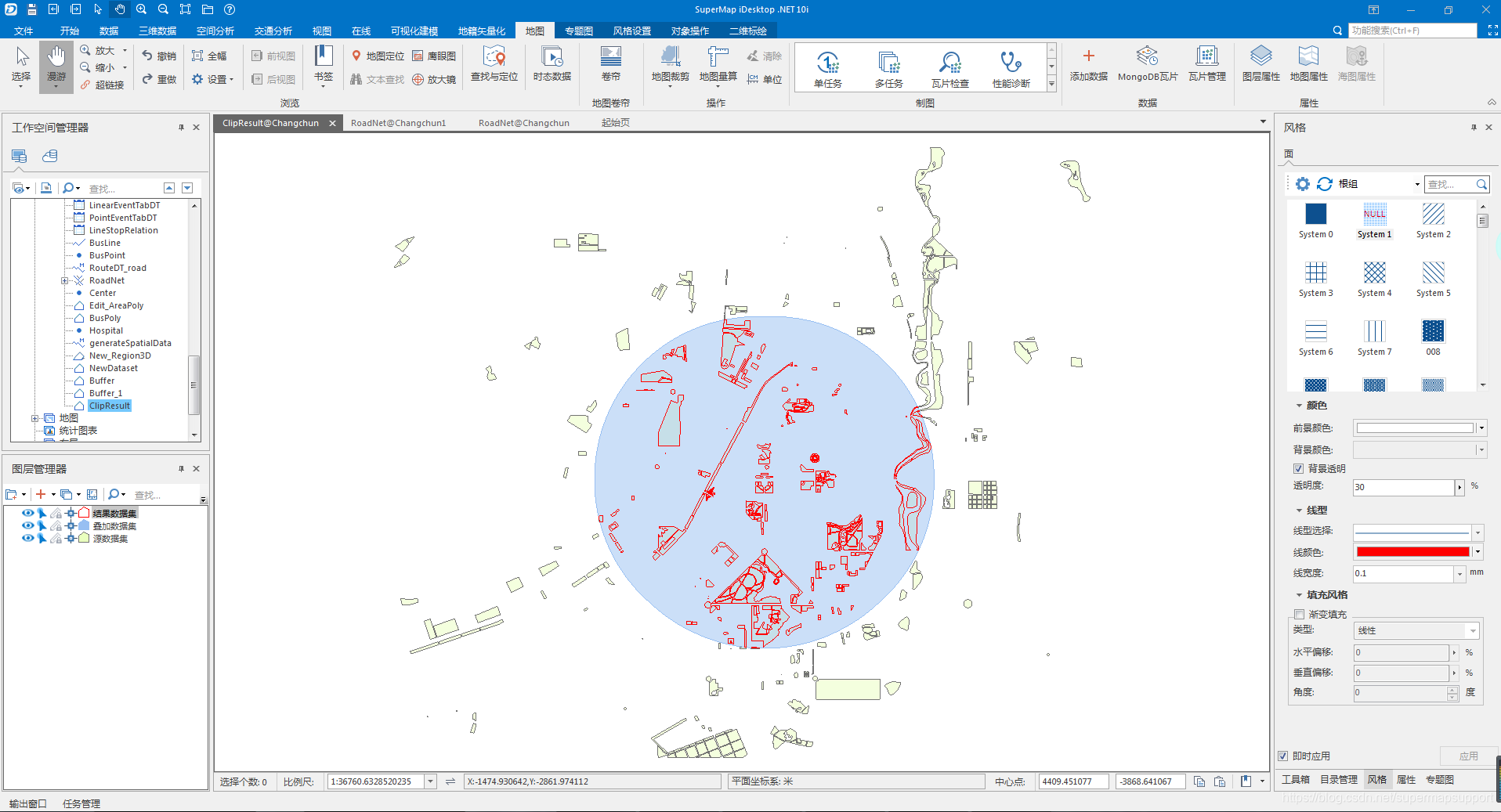Image resolution: width=1501 pixels, height=812 pixels.
Task: Click add layer plus in layer manager
Action: [41, 494]
